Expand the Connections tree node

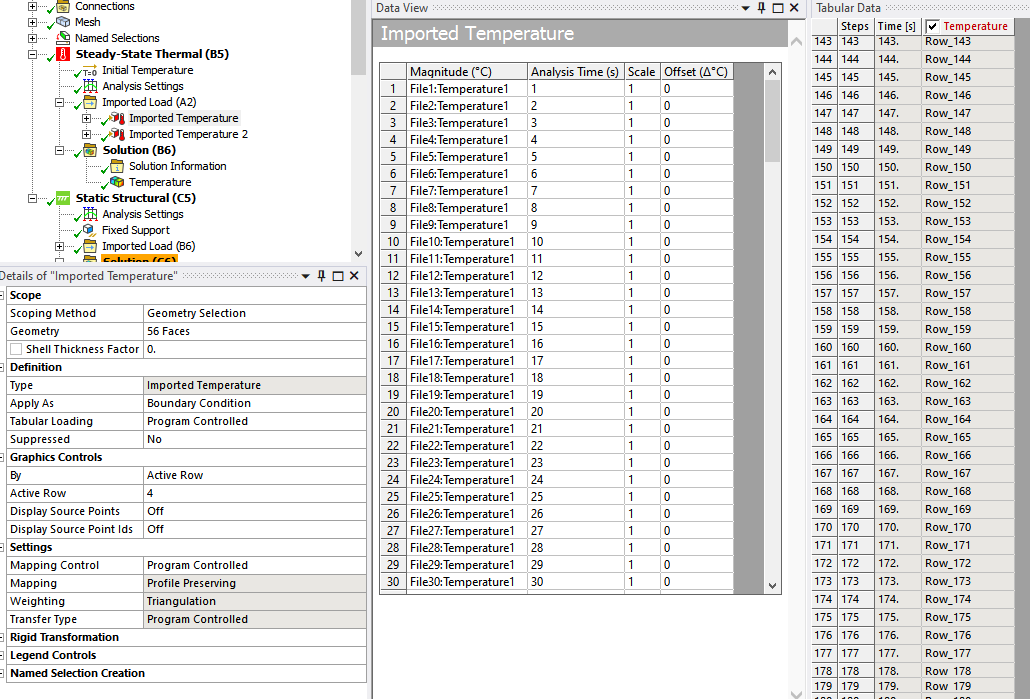[32, 7]
